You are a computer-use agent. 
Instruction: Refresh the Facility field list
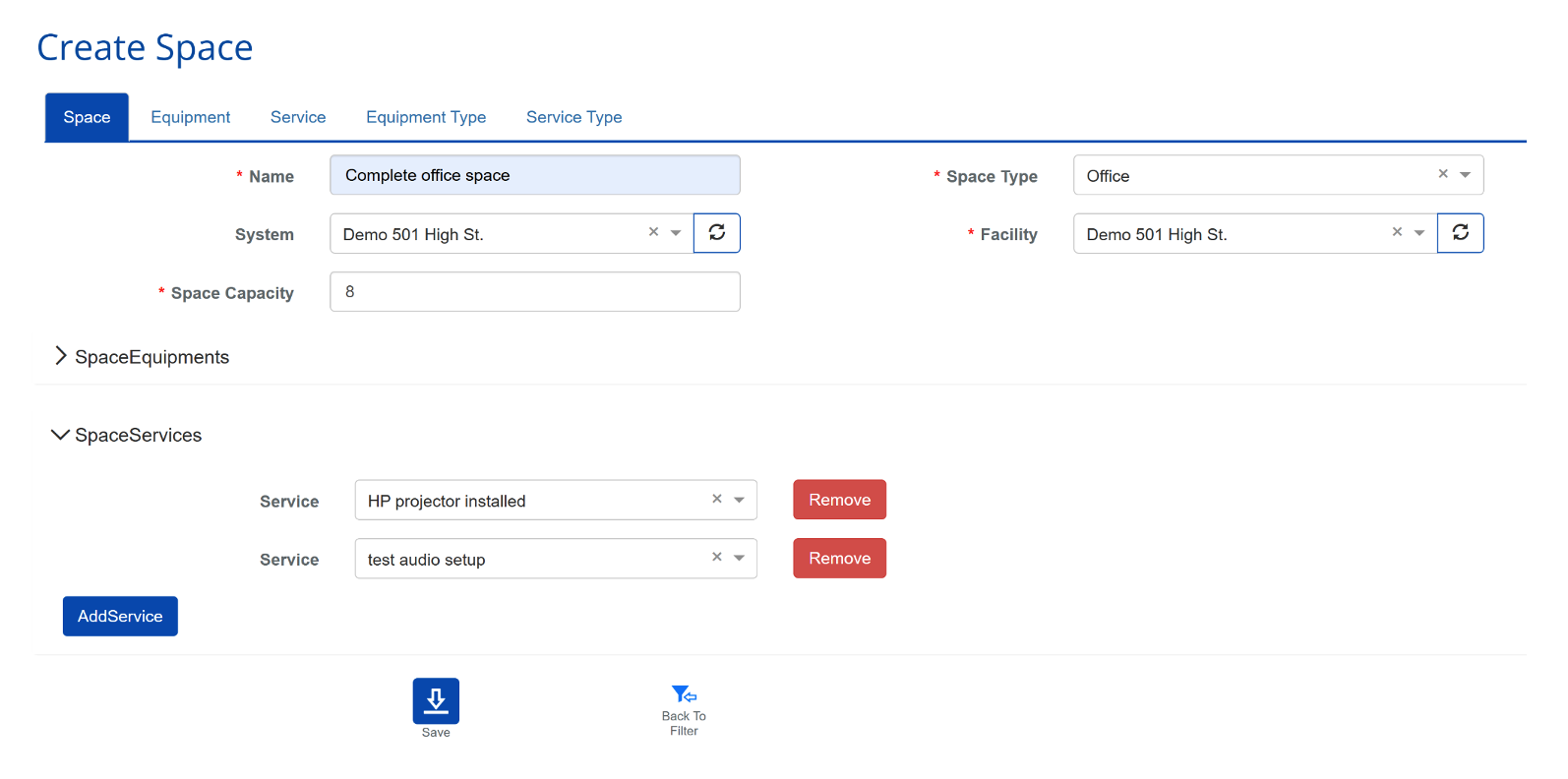pos(1460,233)
